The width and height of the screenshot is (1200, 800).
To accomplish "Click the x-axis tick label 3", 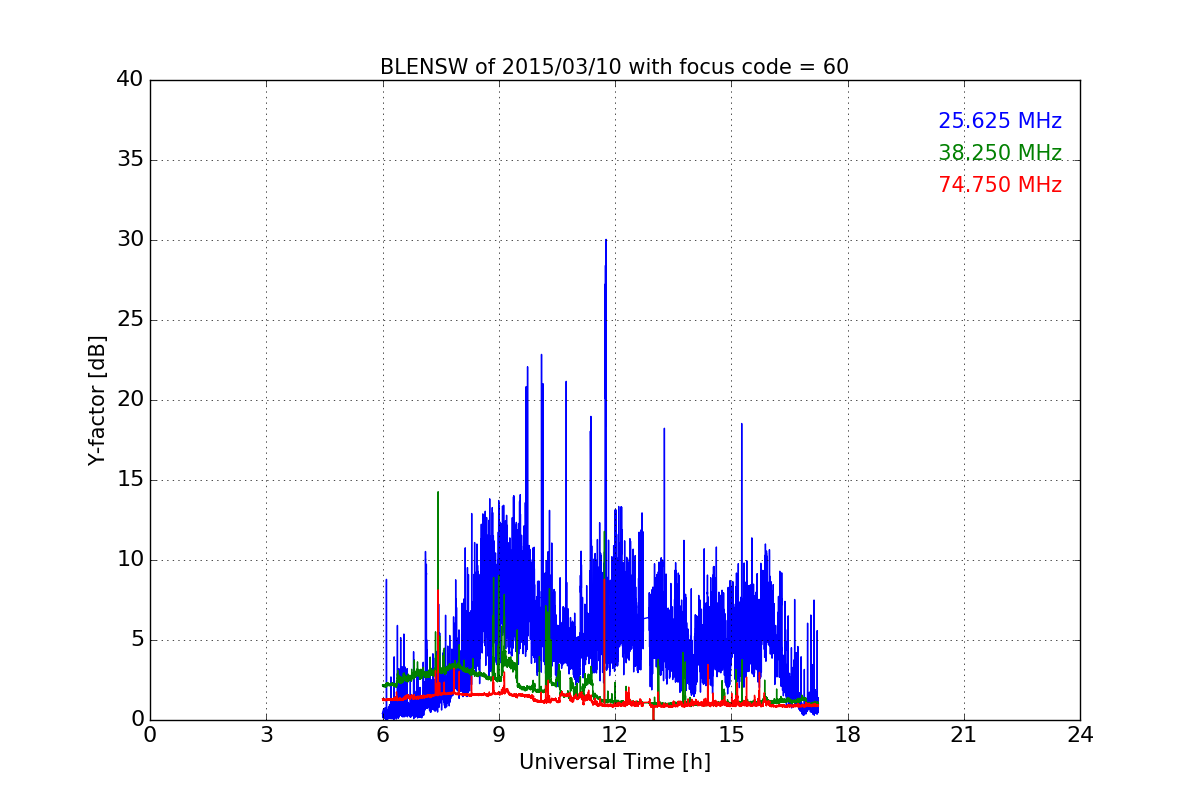I will click(x=266, y=734).
